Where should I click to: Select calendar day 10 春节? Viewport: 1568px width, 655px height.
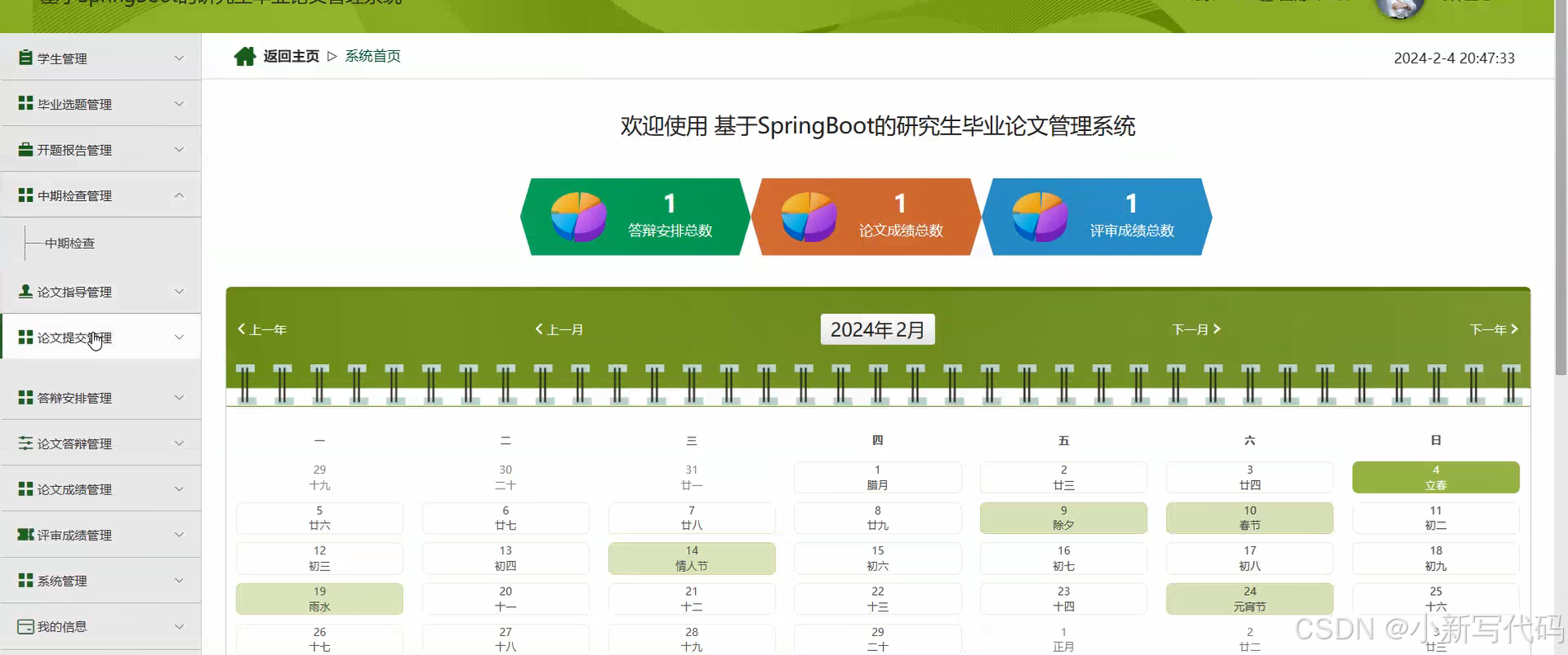[1250, 517]
